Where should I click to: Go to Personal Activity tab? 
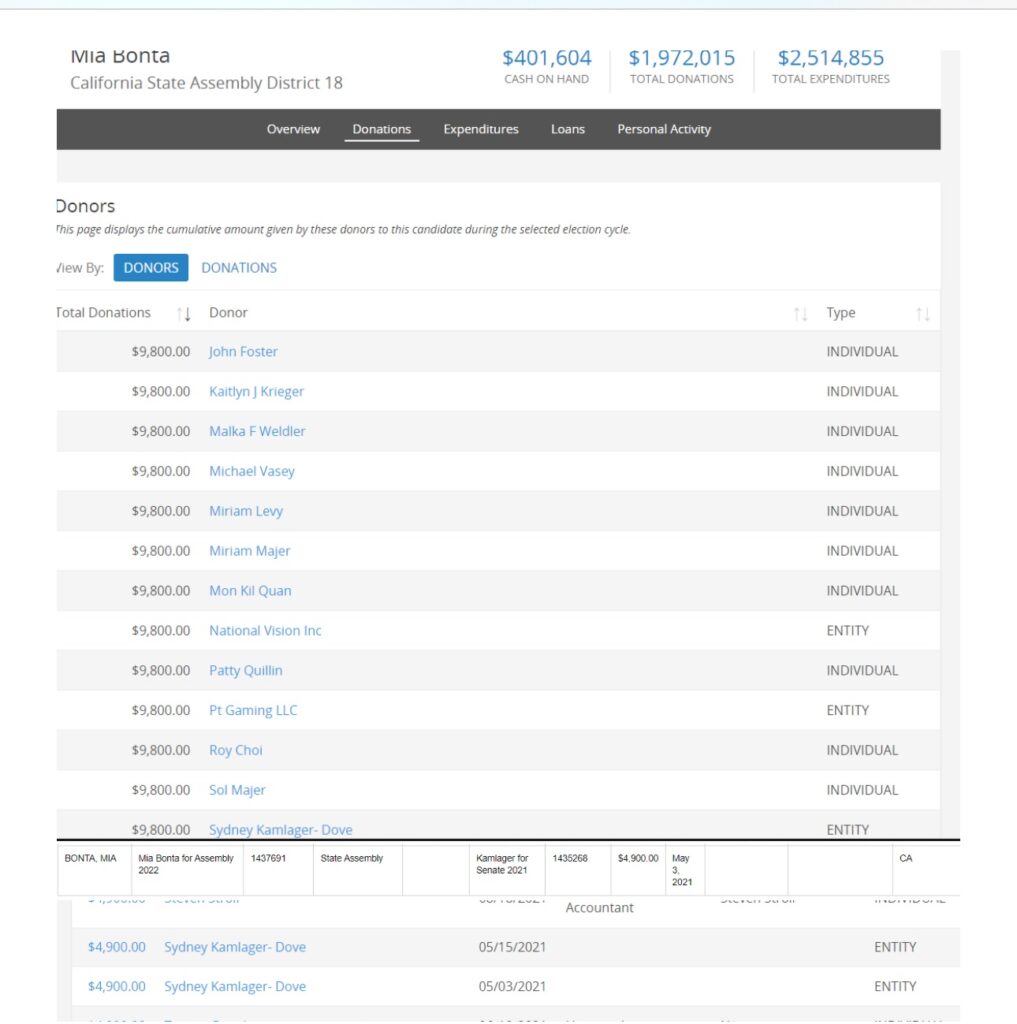[x=664, y=129]
